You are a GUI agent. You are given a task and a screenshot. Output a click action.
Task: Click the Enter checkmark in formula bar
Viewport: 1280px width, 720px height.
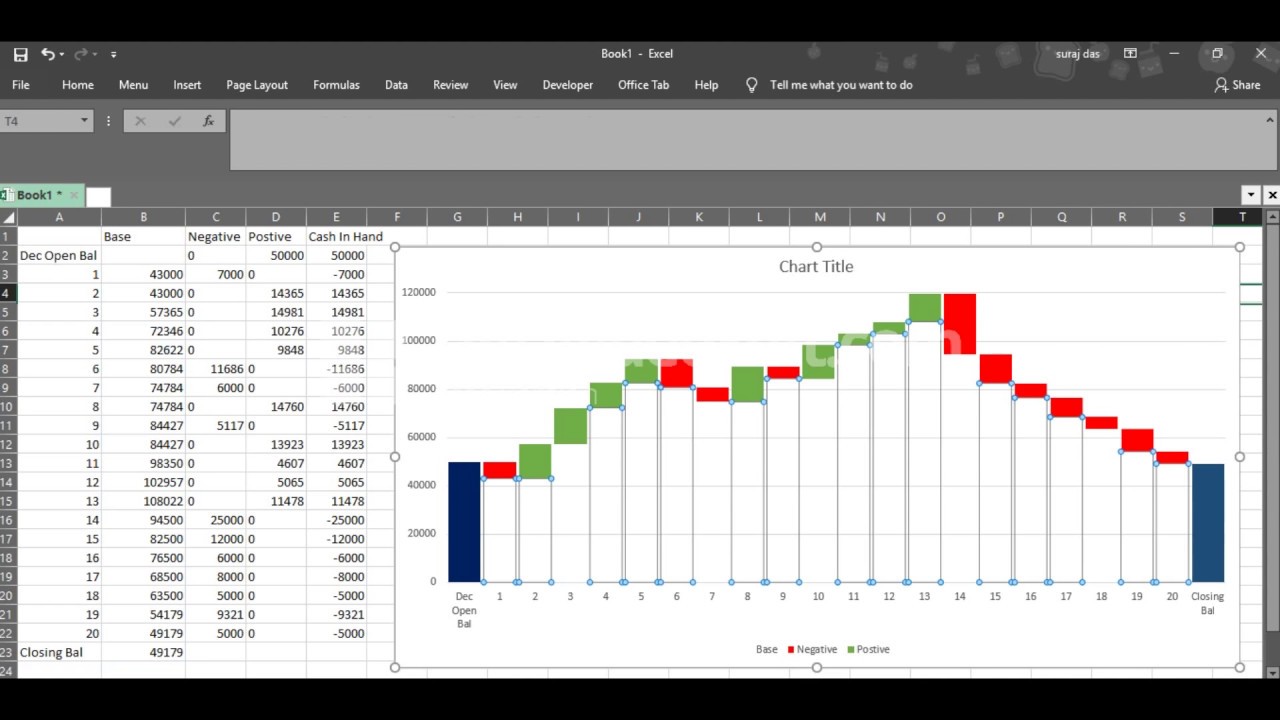pyautogui.click(x=175, y=121)
